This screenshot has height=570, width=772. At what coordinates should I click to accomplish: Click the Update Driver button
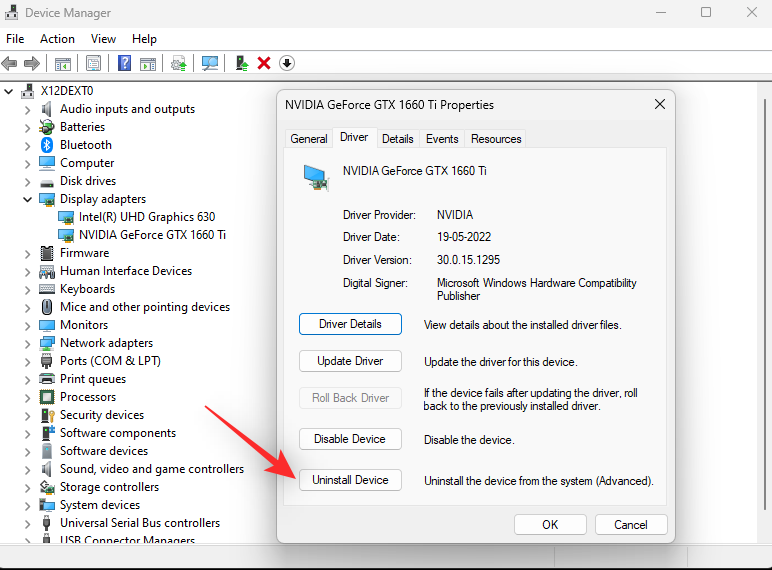tap(350, 361)
